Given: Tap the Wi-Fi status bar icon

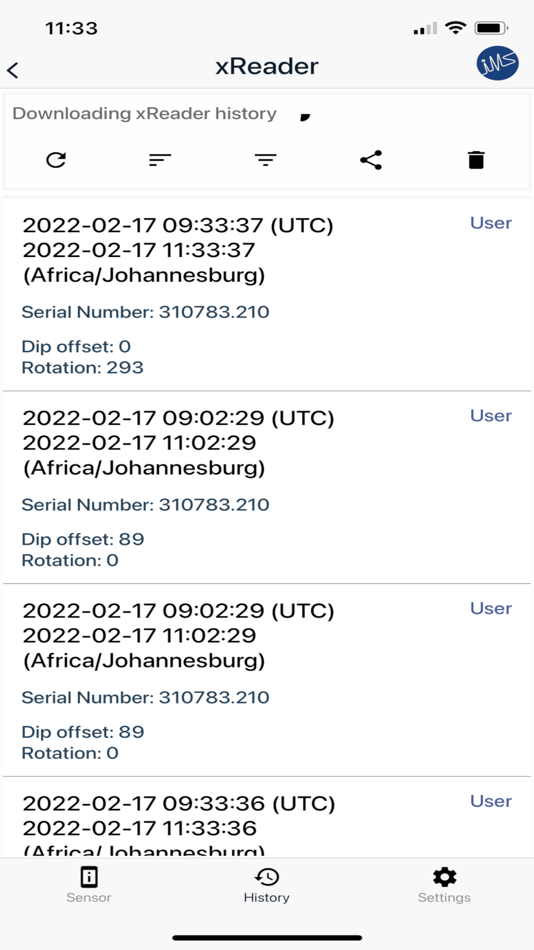Looking at the screenshot, I should click(454, 28).
